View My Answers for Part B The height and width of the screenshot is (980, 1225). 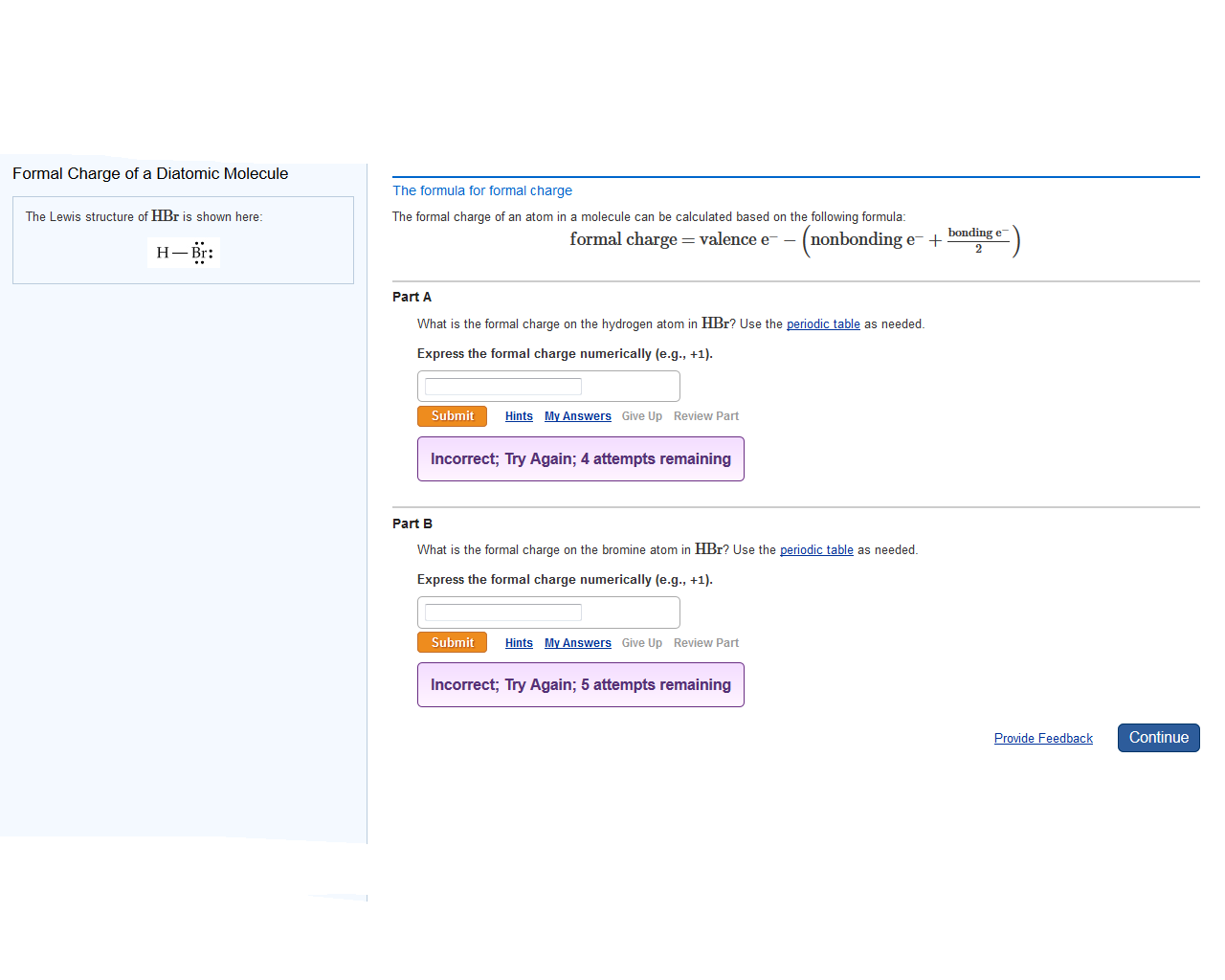point(578,643)
